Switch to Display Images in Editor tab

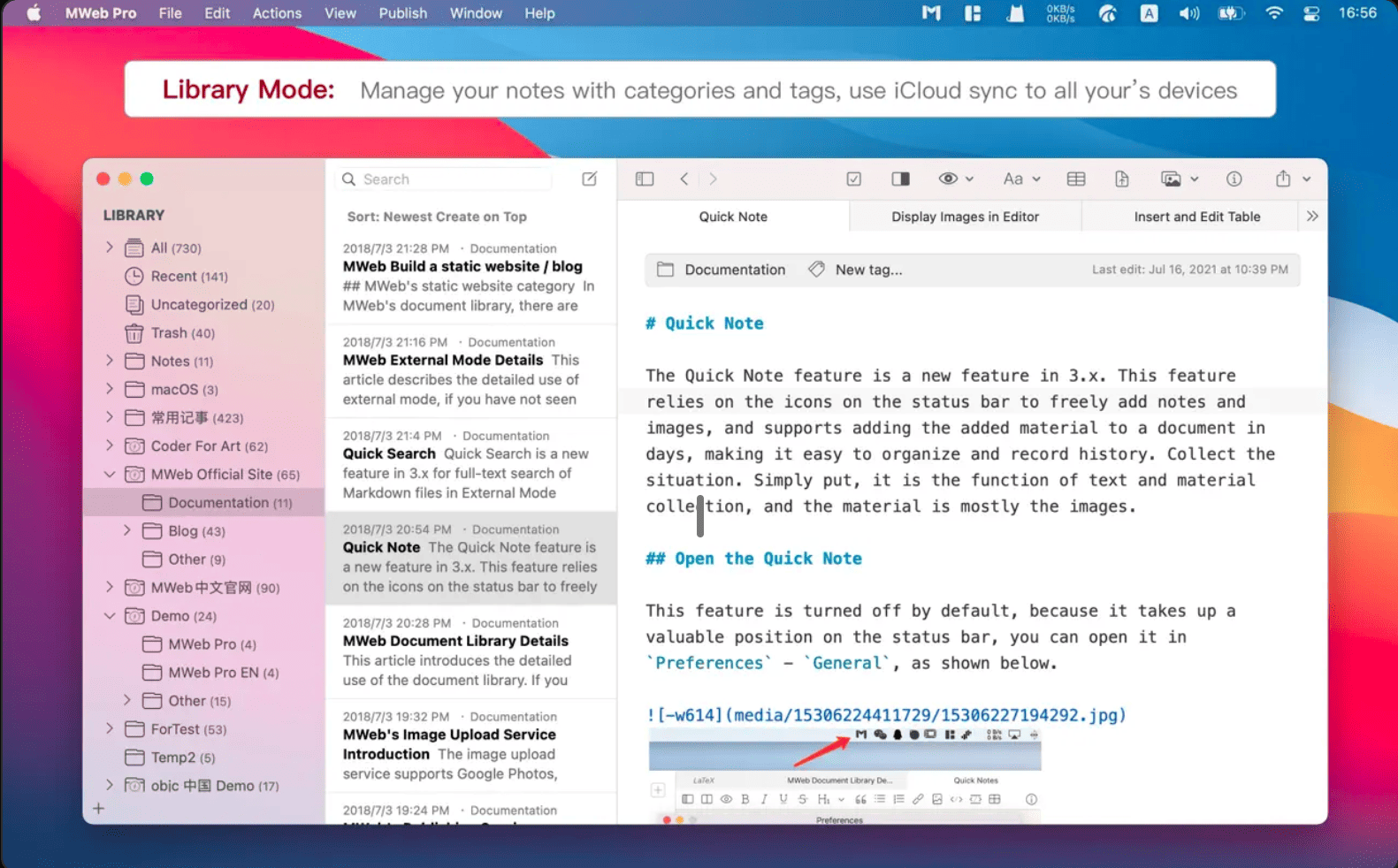point(965,217)
